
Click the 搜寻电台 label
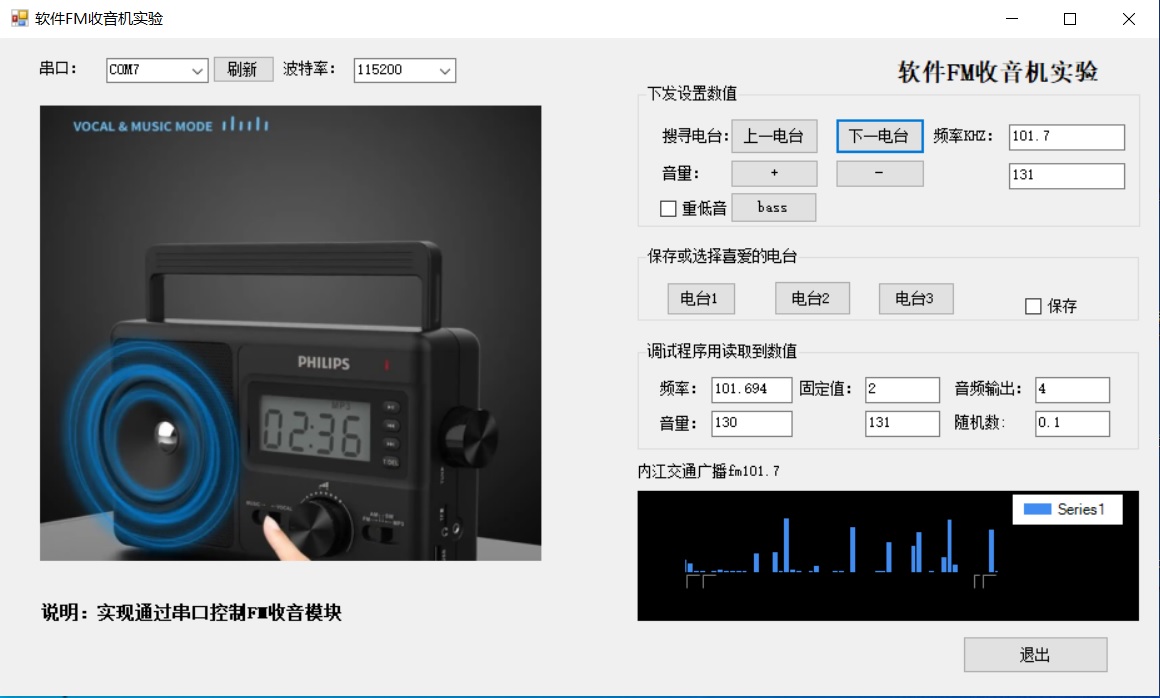coord(695,136)
